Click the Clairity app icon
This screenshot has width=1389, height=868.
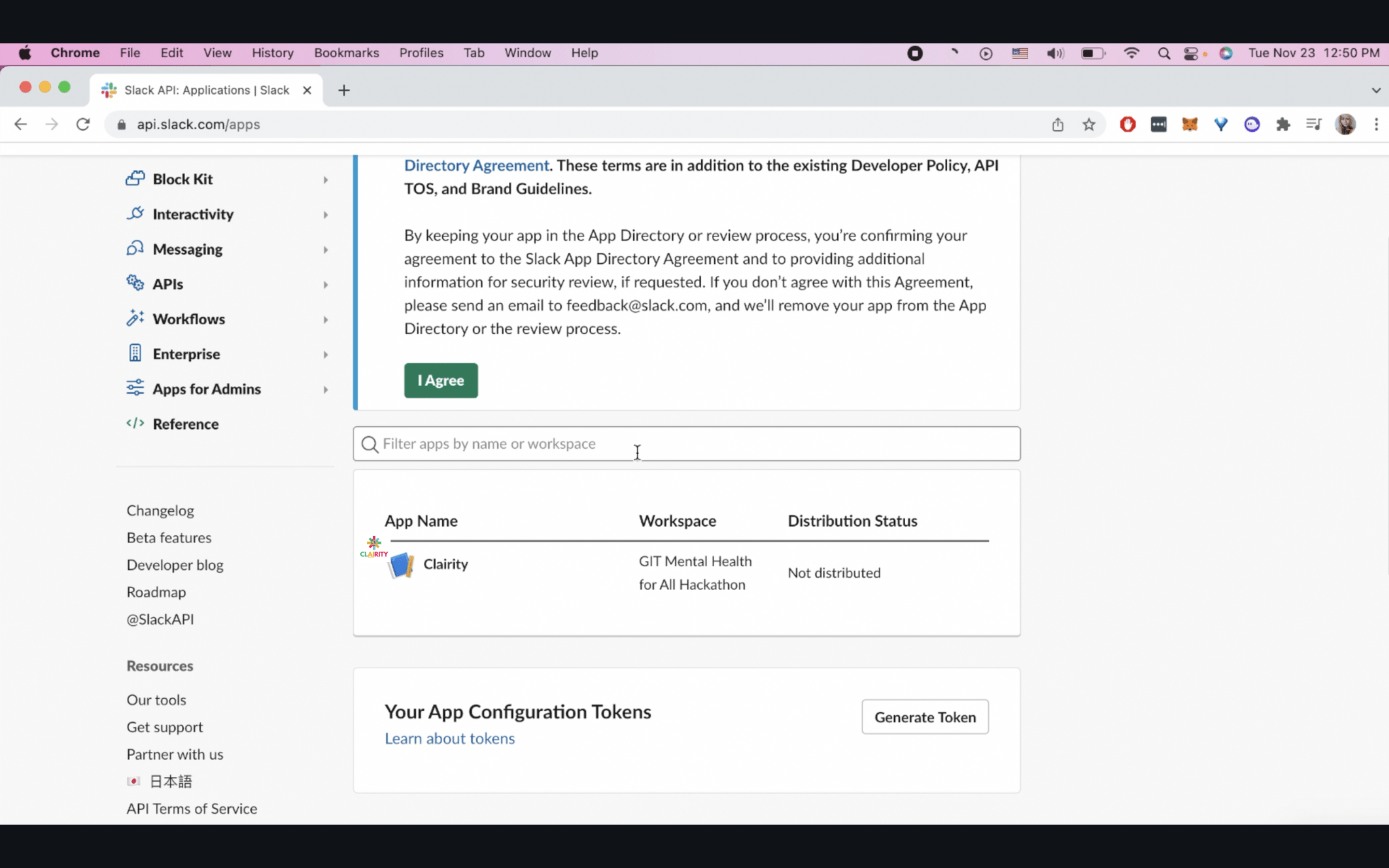pyautogui.click(x=401, y=565)
